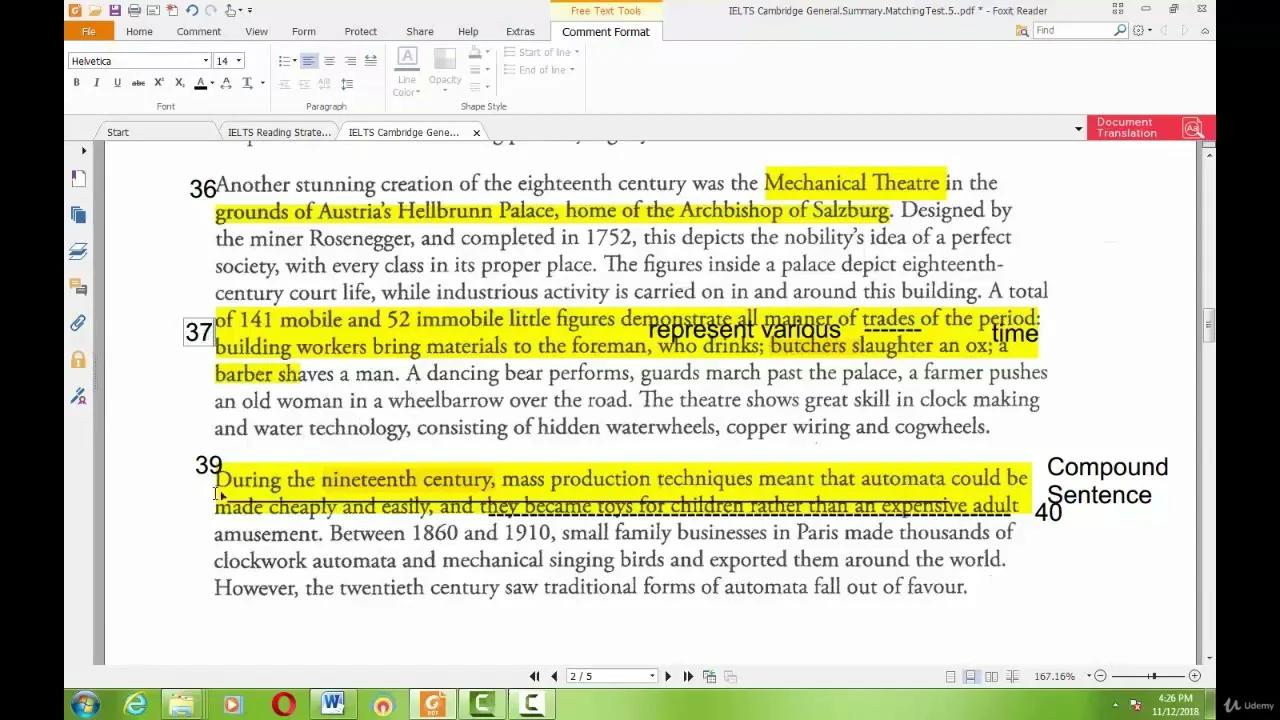This screenshot has height=720, width=1280.
Task: Open the font size 14 dropdown
Action: pos(238,61)
